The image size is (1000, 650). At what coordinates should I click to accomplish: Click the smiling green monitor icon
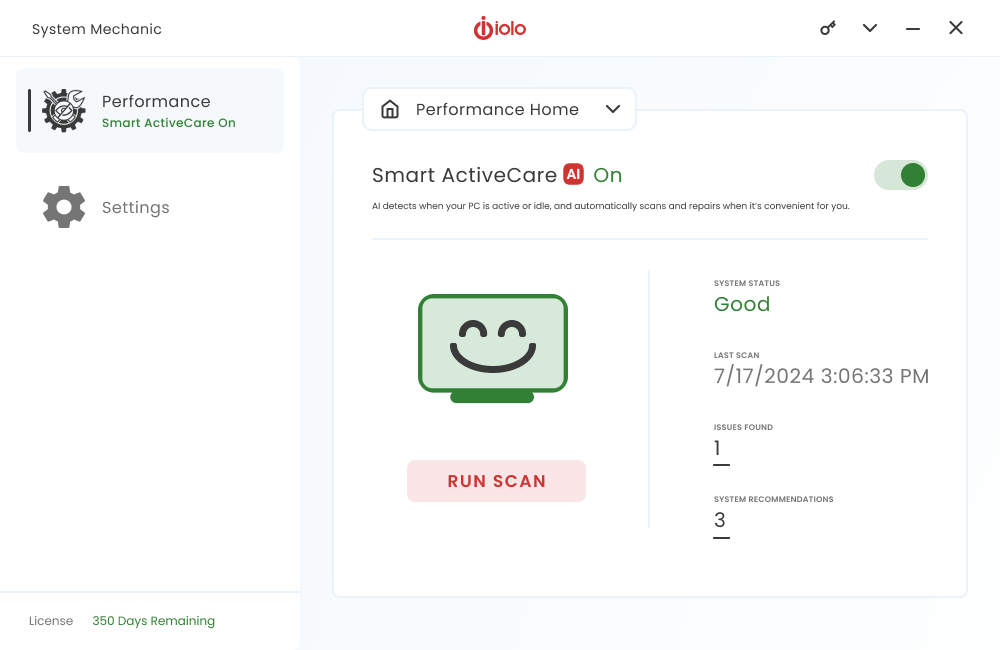tap(492, 348)
